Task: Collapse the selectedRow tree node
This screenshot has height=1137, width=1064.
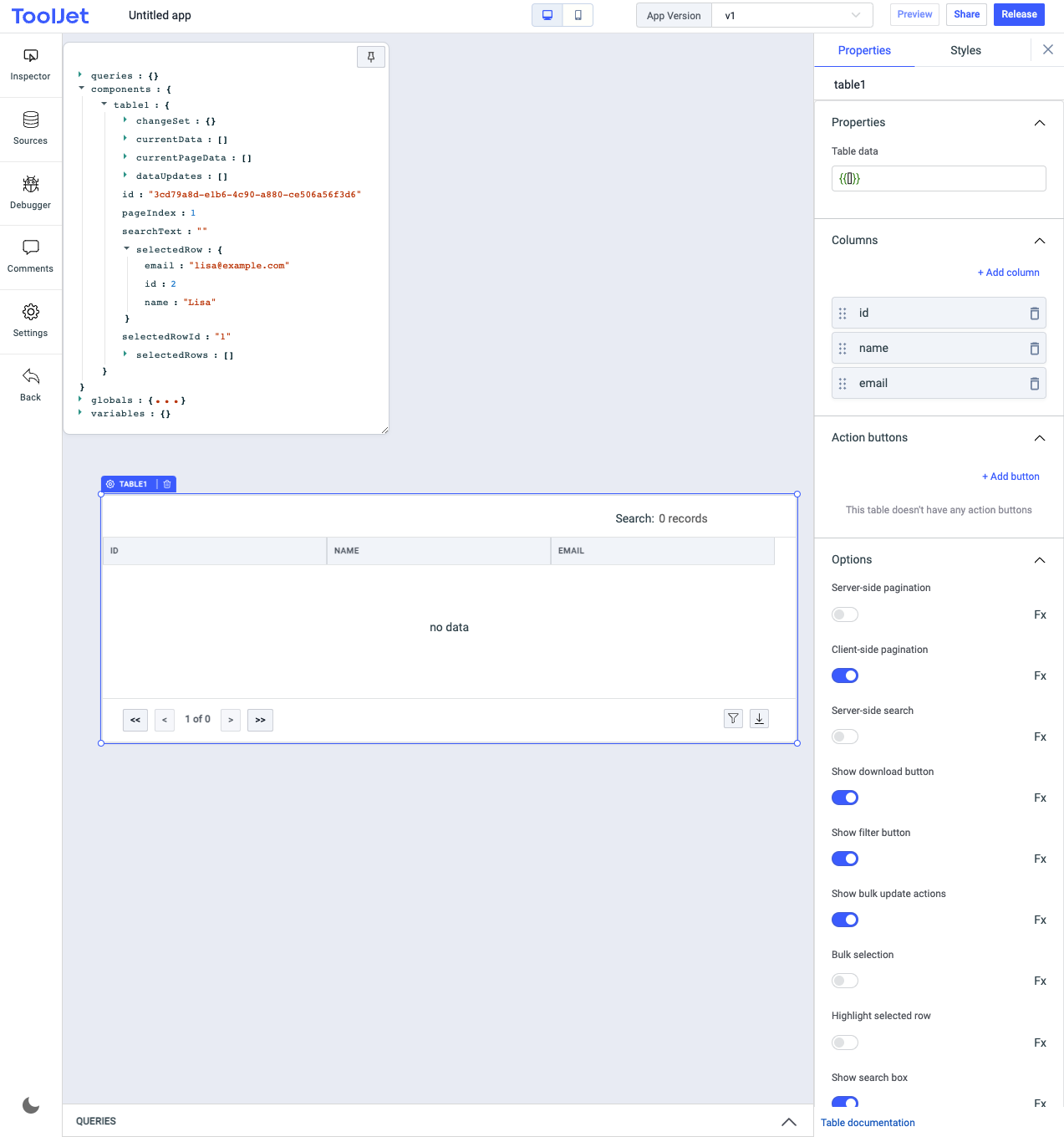Action: coord(126,248)
